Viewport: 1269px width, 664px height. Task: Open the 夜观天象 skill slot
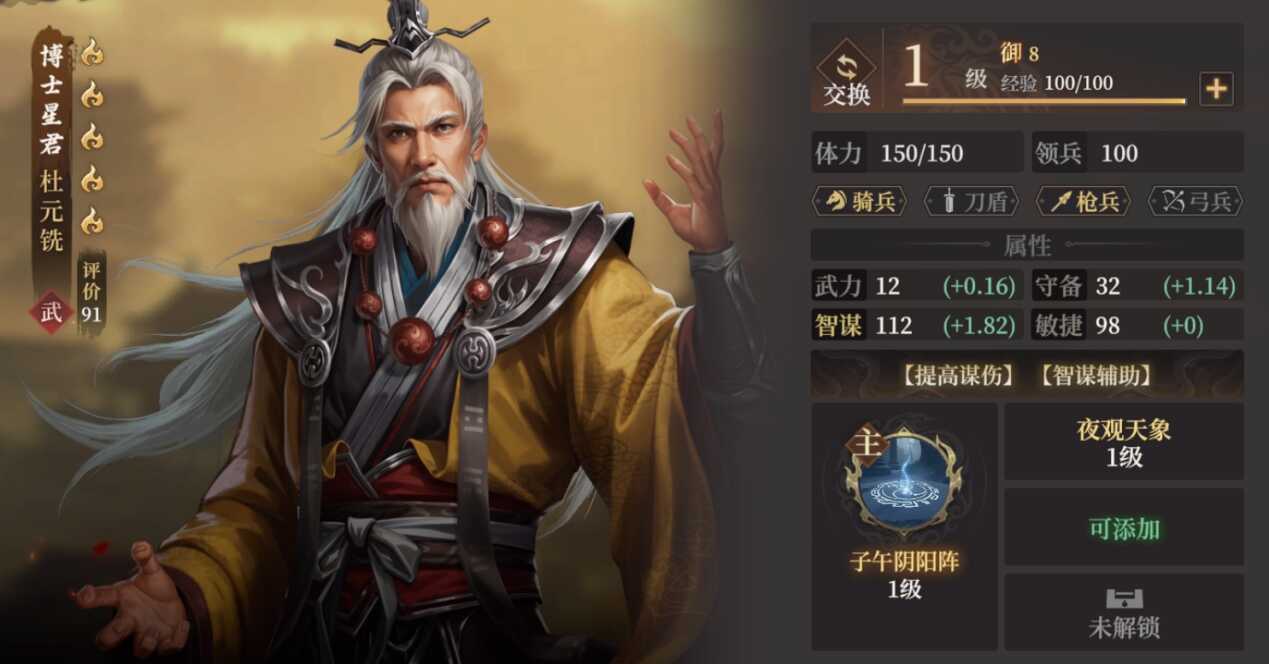pyautogui.click(x=1124, y=443)
